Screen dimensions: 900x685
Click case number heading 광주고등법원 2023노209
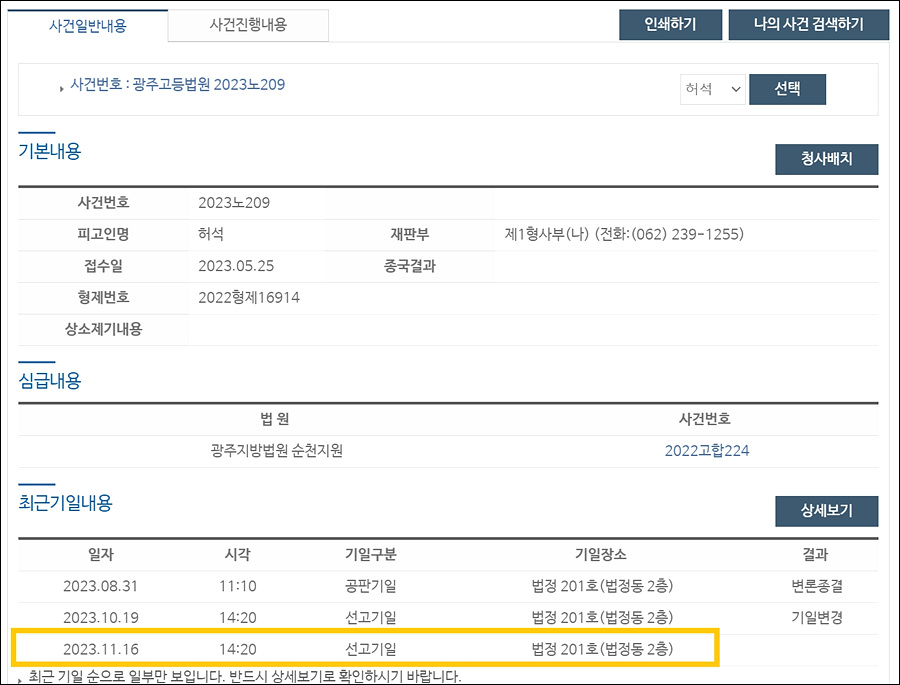(209, 84)
